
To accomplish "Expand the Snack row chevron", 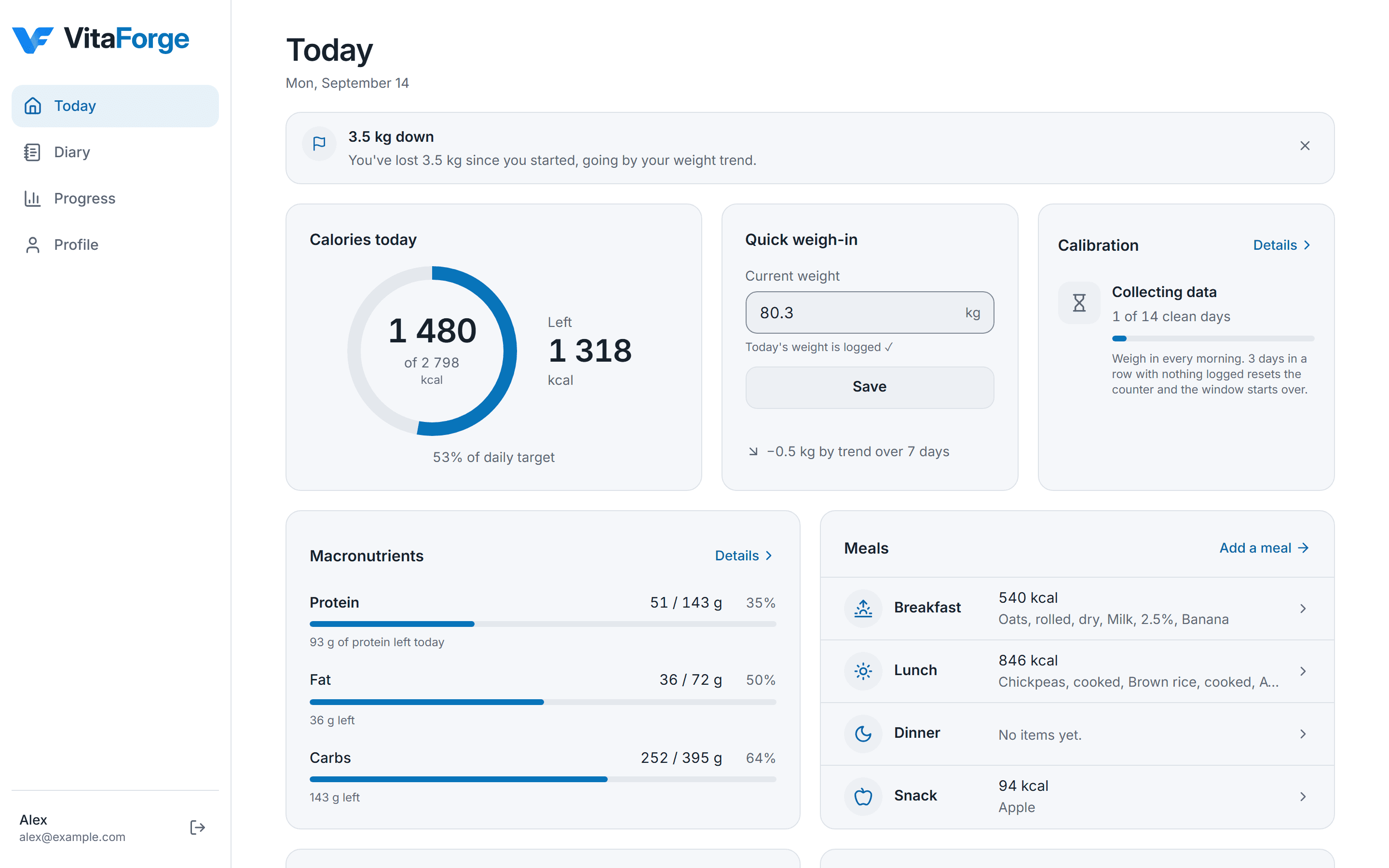I will coord(1303,796).
